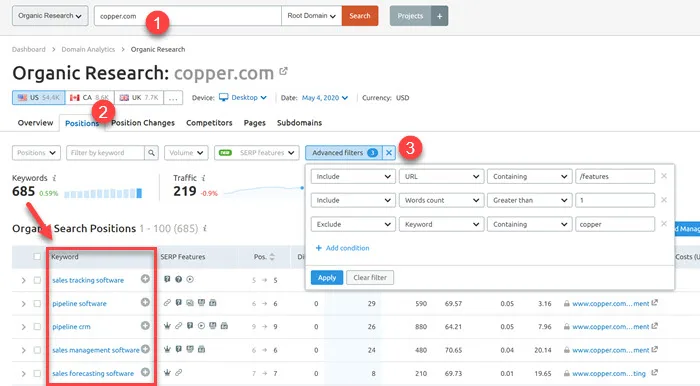Viewport: 700px width, 386px height.
Task: Open copper.com external link icon
Action: point(283,71)
